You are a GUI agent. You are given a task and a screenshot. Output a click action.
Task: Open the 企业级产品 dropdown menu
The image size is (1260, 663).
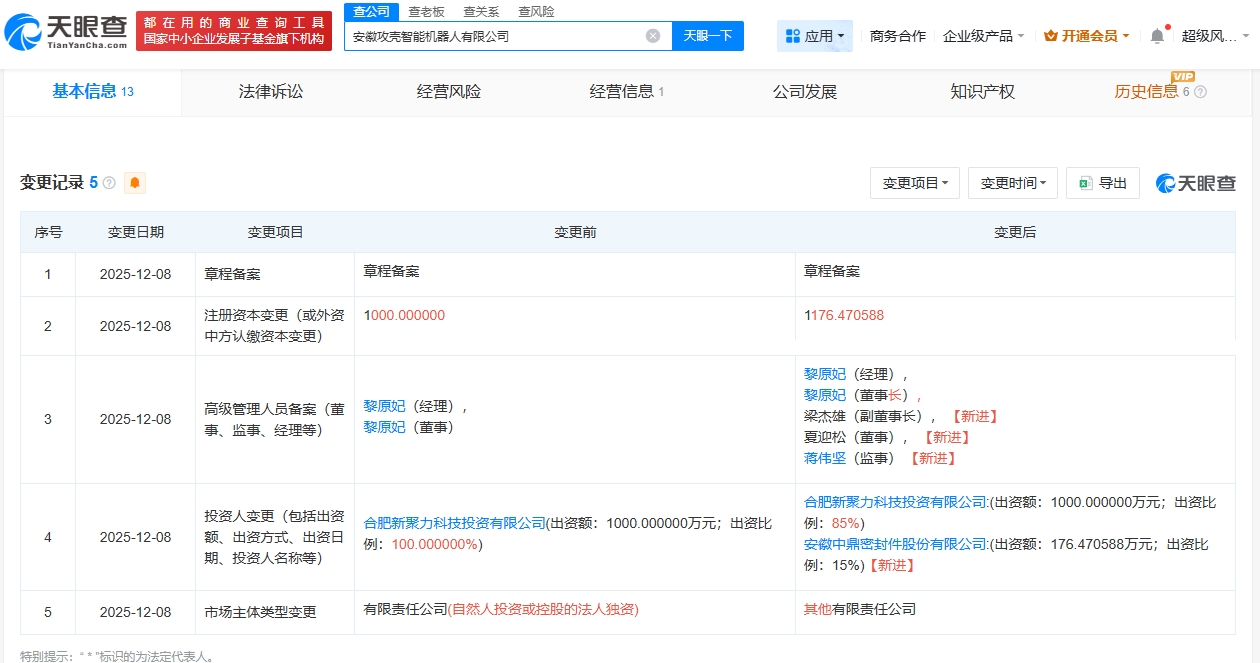click(983, 36)
